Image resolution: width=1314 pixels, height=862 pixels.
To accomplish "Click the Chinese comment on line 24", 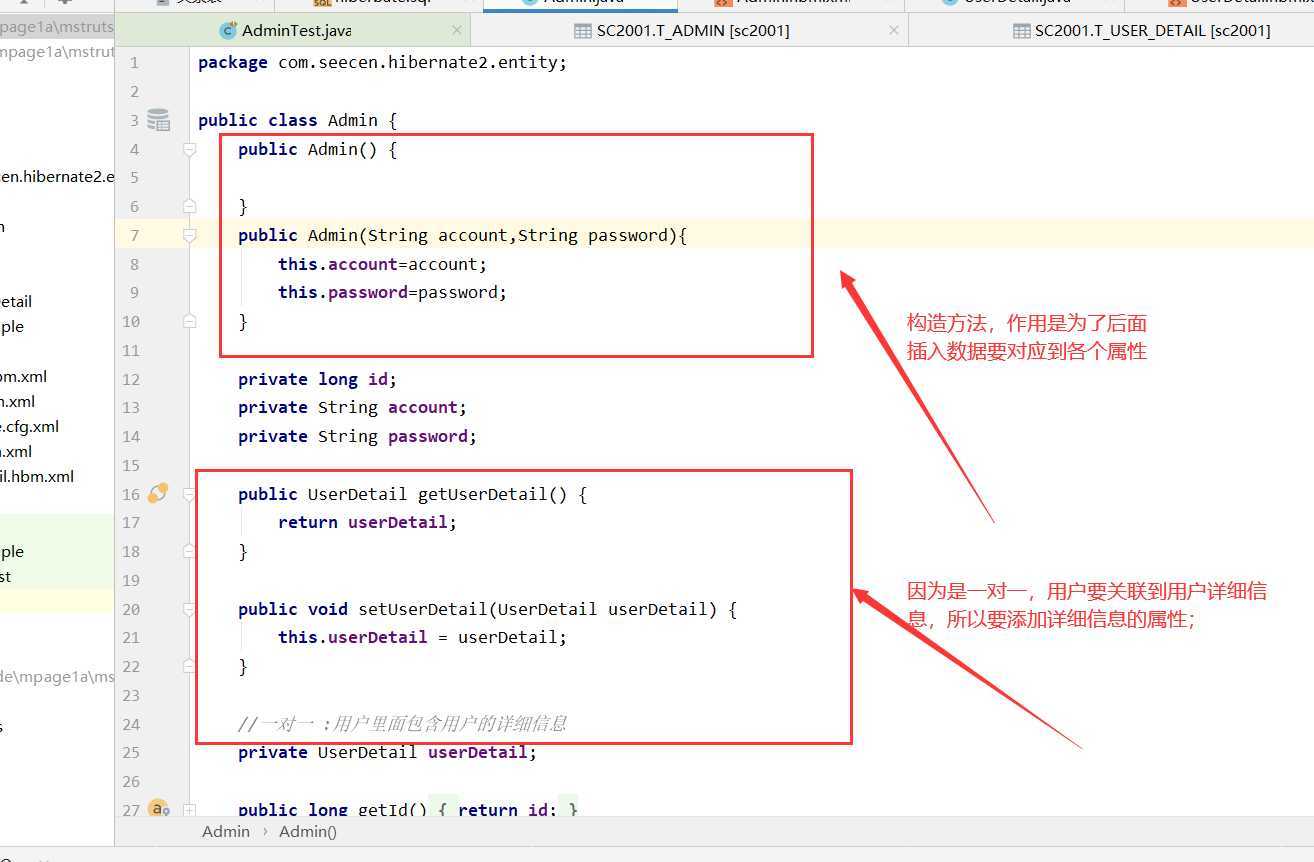I will coord(402,723).
